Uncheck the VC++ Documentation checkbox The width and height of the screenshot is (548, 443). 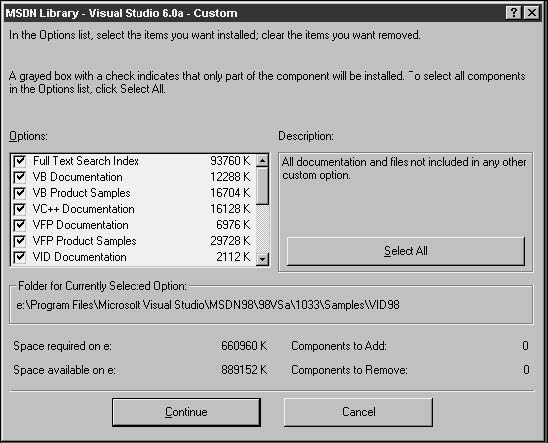tap(20, 209)
